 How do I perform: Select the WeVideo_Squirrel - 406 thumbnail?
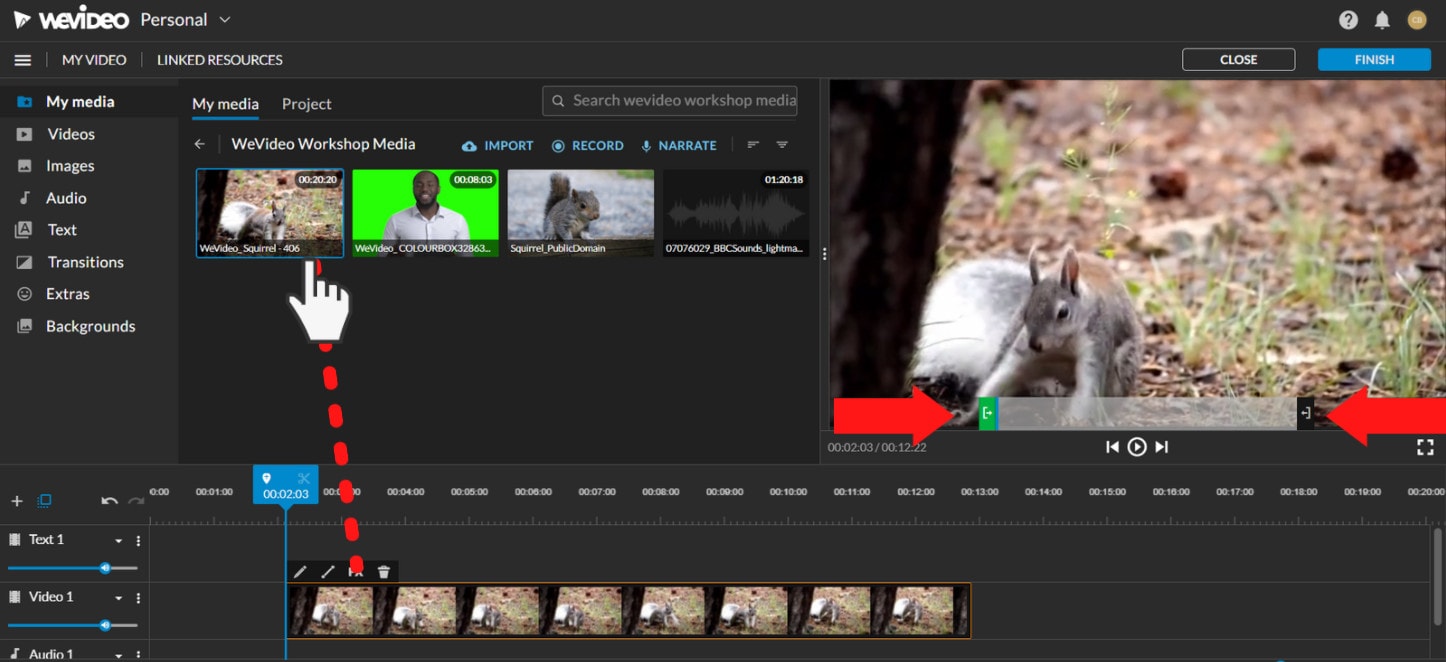(x=270, y=213)
